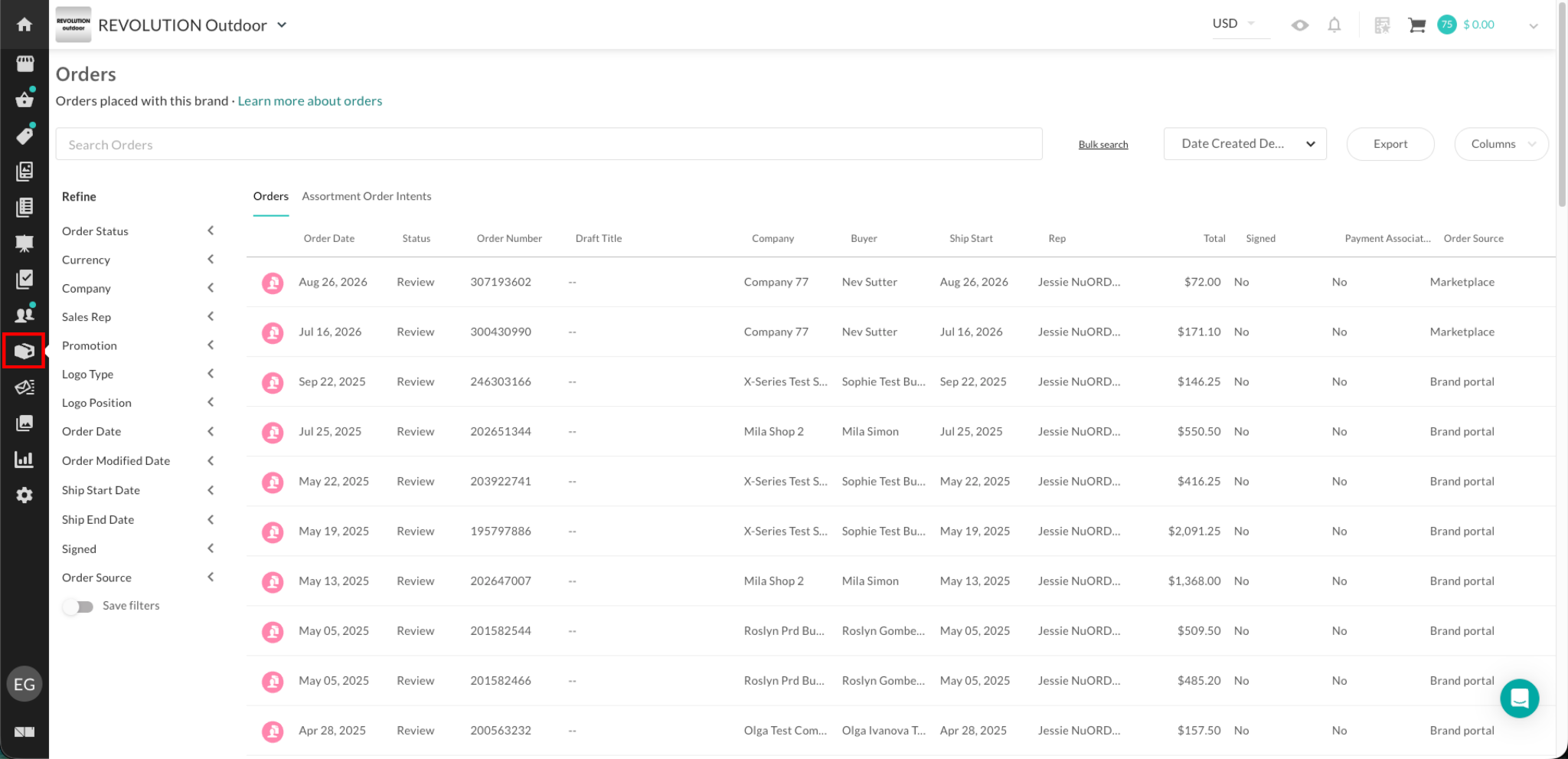The image size is (1568, 759).
Task: Expand the Company filter
Action: 211,287
